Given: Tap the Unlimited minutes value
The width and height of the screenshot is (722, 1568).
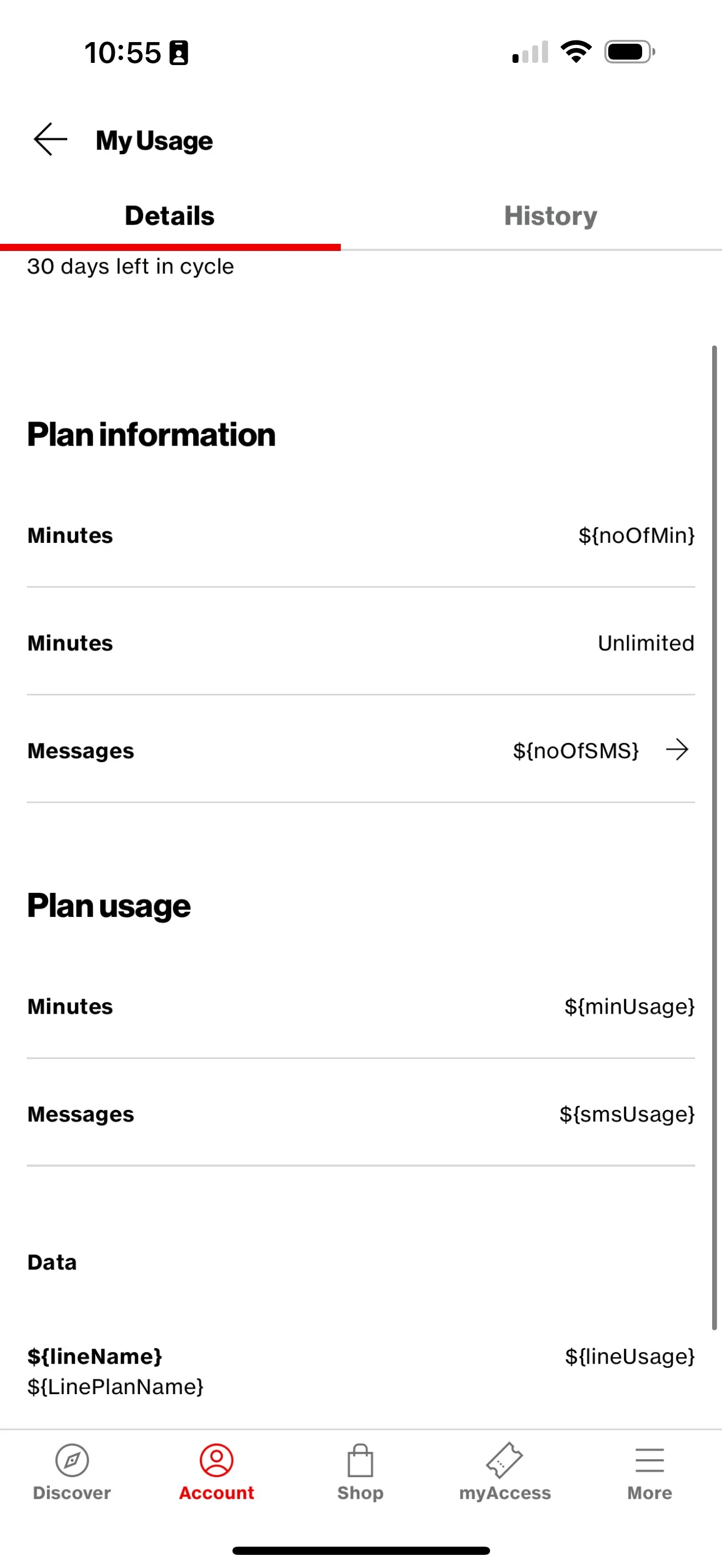Looking at the screenshot, I should click(645, 643).
